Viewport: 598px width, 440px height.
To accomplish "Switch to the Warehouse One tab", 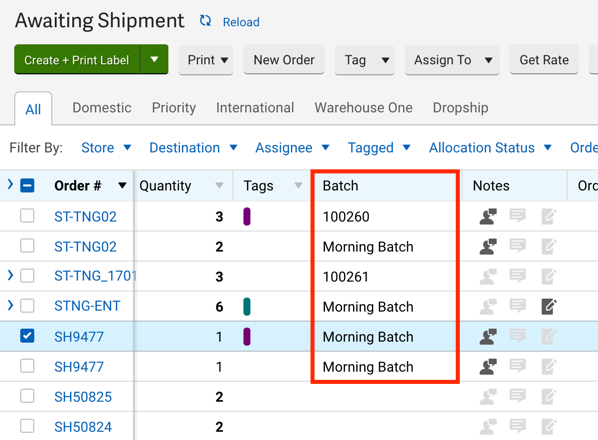I will point(363,108).
